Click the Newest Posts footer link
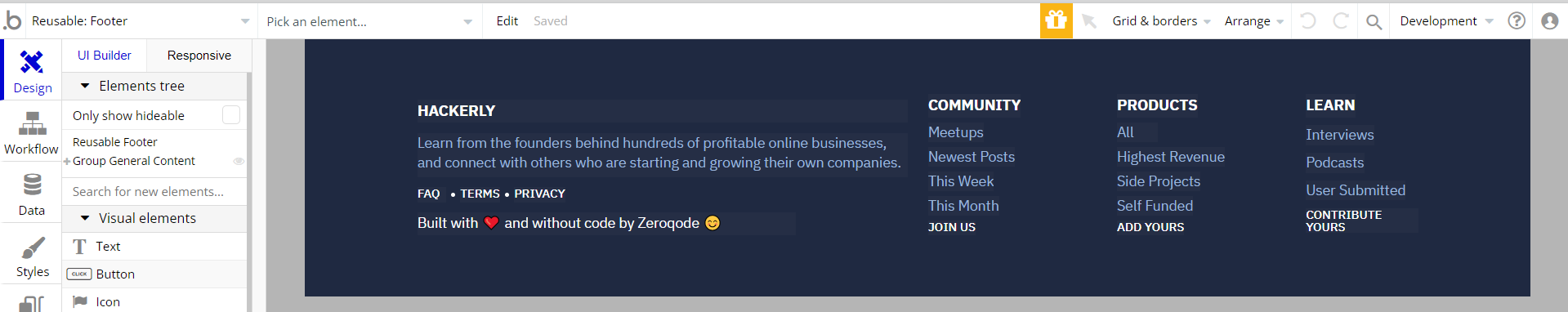The width and height of the screenshot is (1568, 312). [x=971, y=157]
